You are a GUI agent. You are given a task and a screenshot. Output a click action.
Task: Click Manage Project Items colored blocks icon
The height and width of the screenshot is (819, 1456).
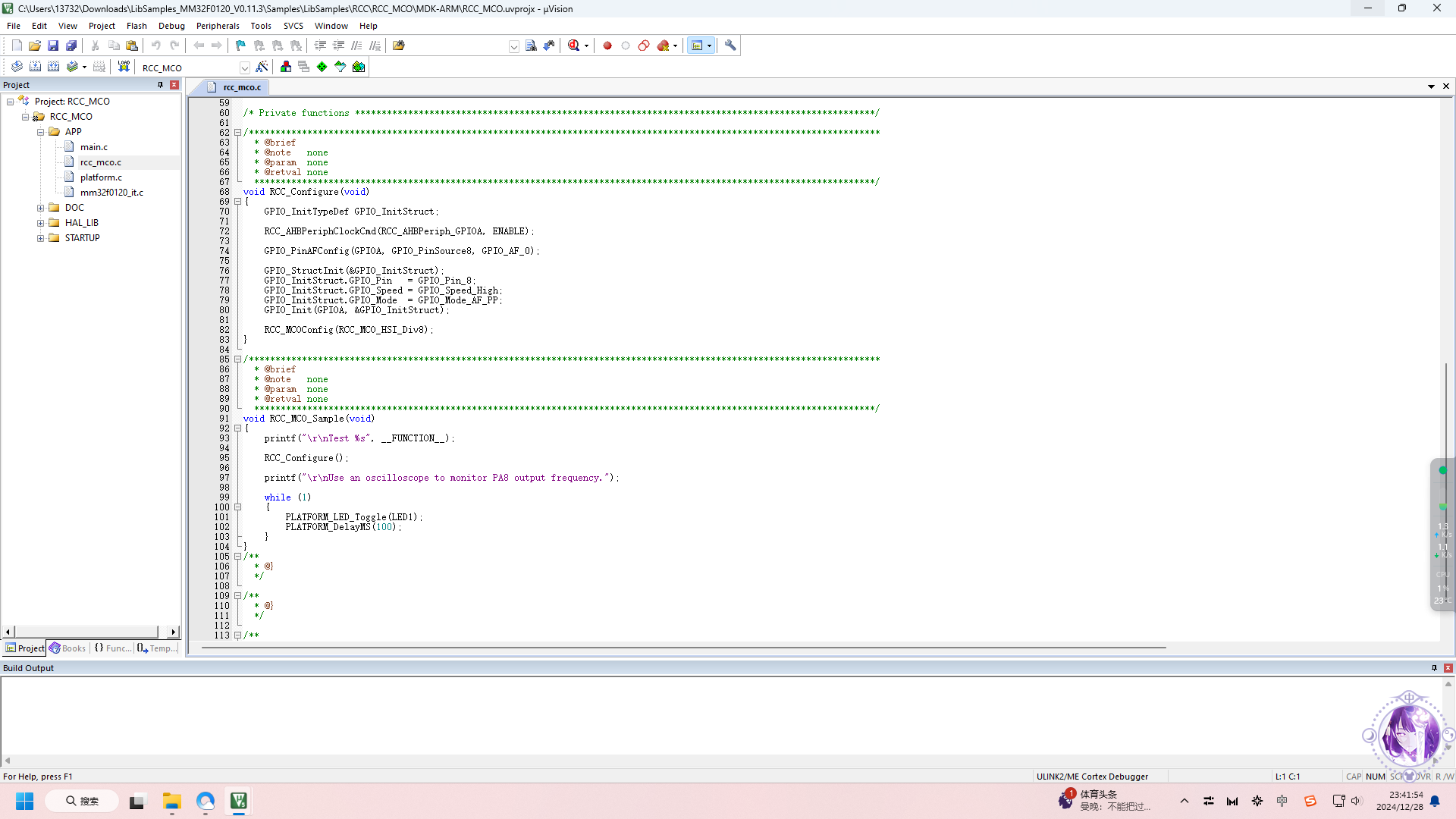click(286, 67)
